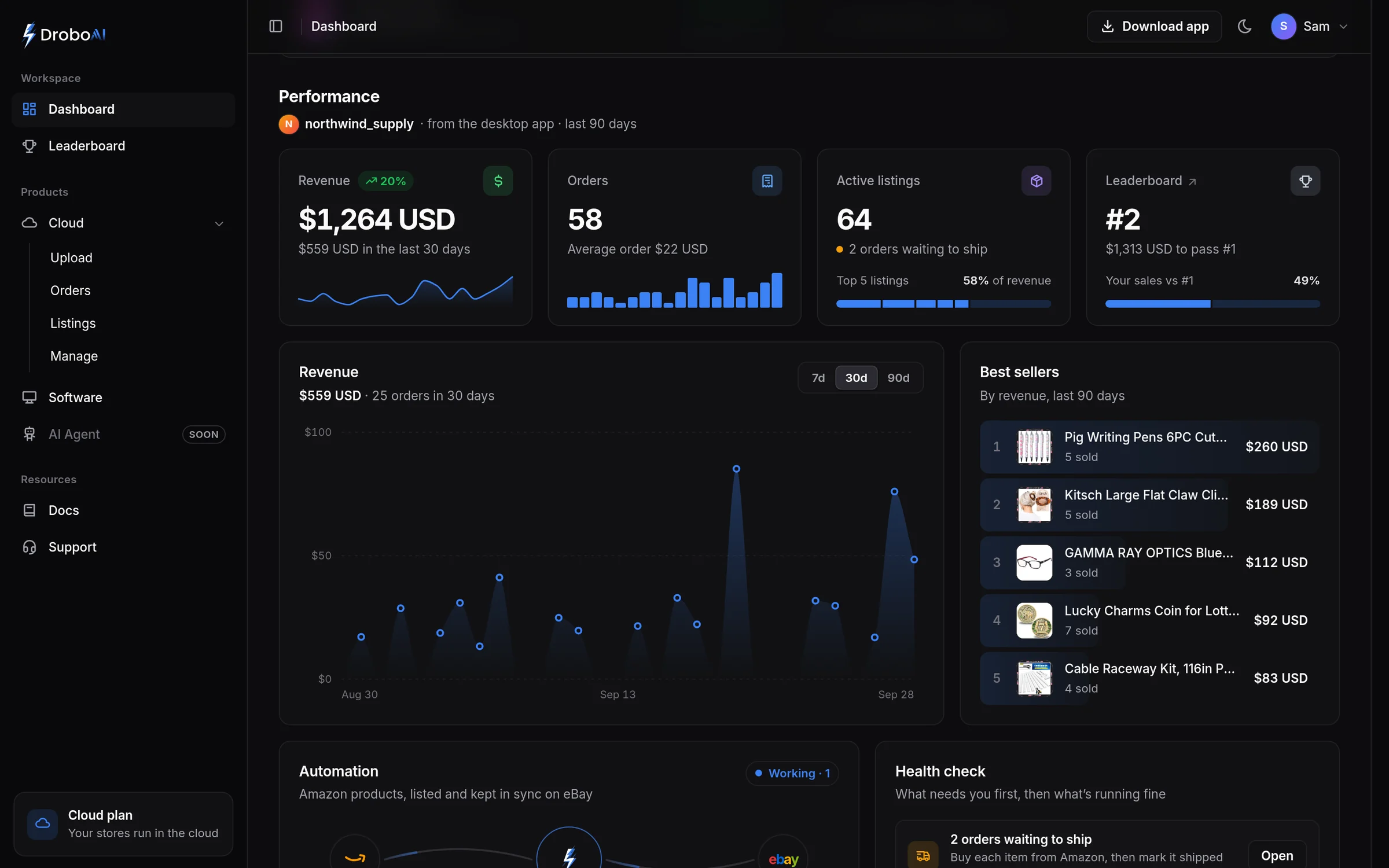Click the Kitsch Claw Clip thumbnail
The height and width of the screenshot is (868, 1389).
click(1034, 505)
